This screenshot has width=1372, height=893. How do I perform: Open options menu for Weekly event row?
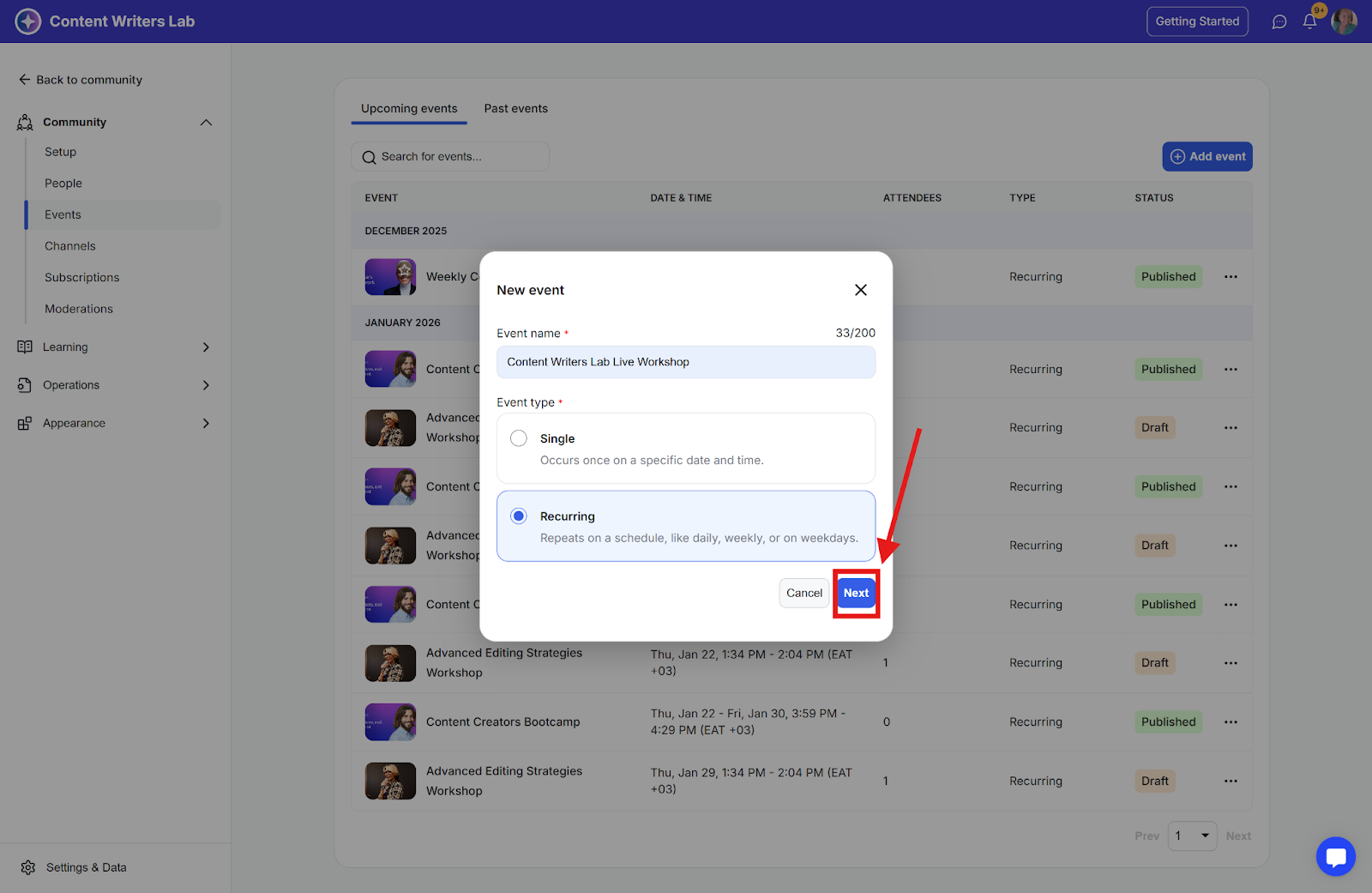(x=1231, y=277)
